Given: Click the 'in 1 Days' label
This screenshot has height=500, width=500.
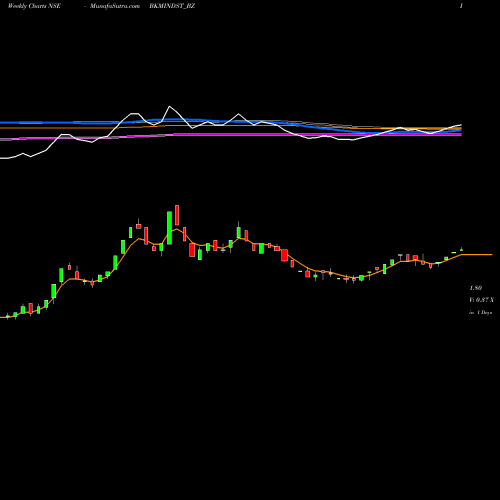Looking at the screenshot, I should point(481,313).
